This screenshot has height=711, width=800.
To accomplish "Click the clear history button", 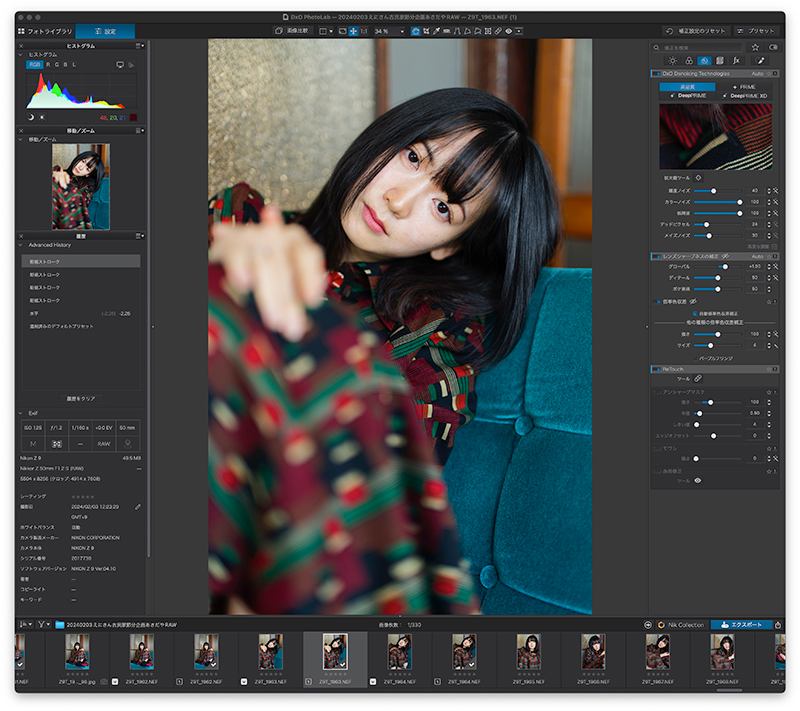I will 81,399.
